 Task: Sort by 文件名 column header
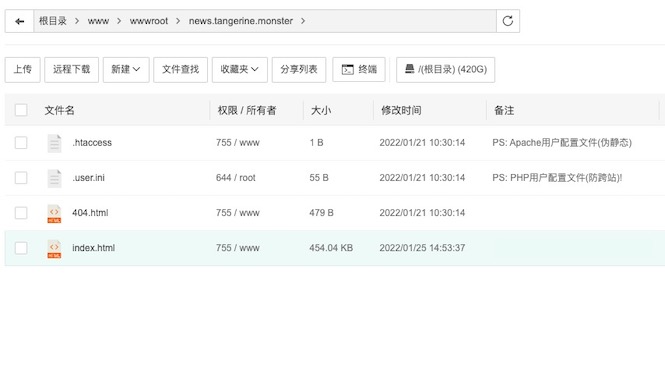[x=59, y=110]
